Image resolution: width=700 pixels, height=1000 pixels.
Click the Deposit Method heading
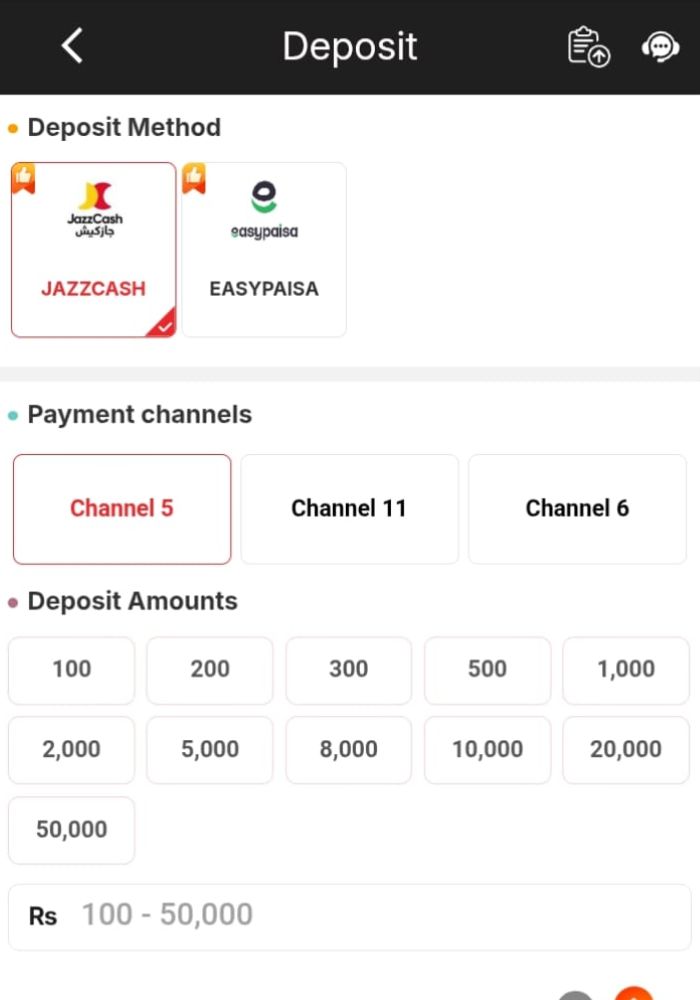click(x=124, y=128)
